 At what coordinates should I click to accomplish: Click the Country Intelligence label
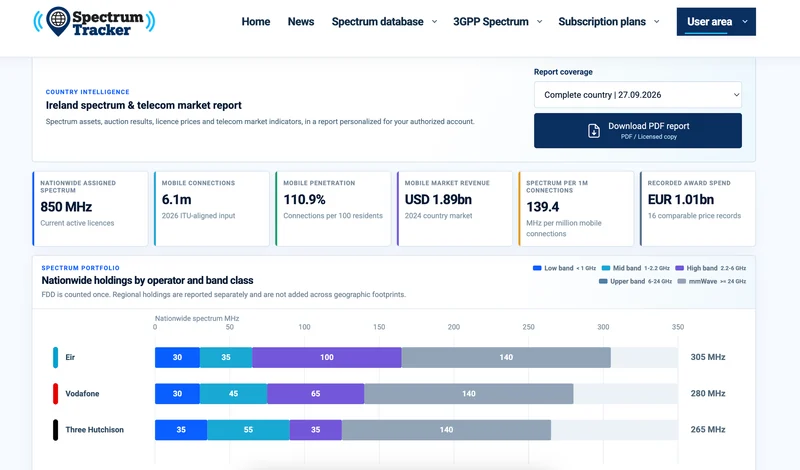click(87, 92)
